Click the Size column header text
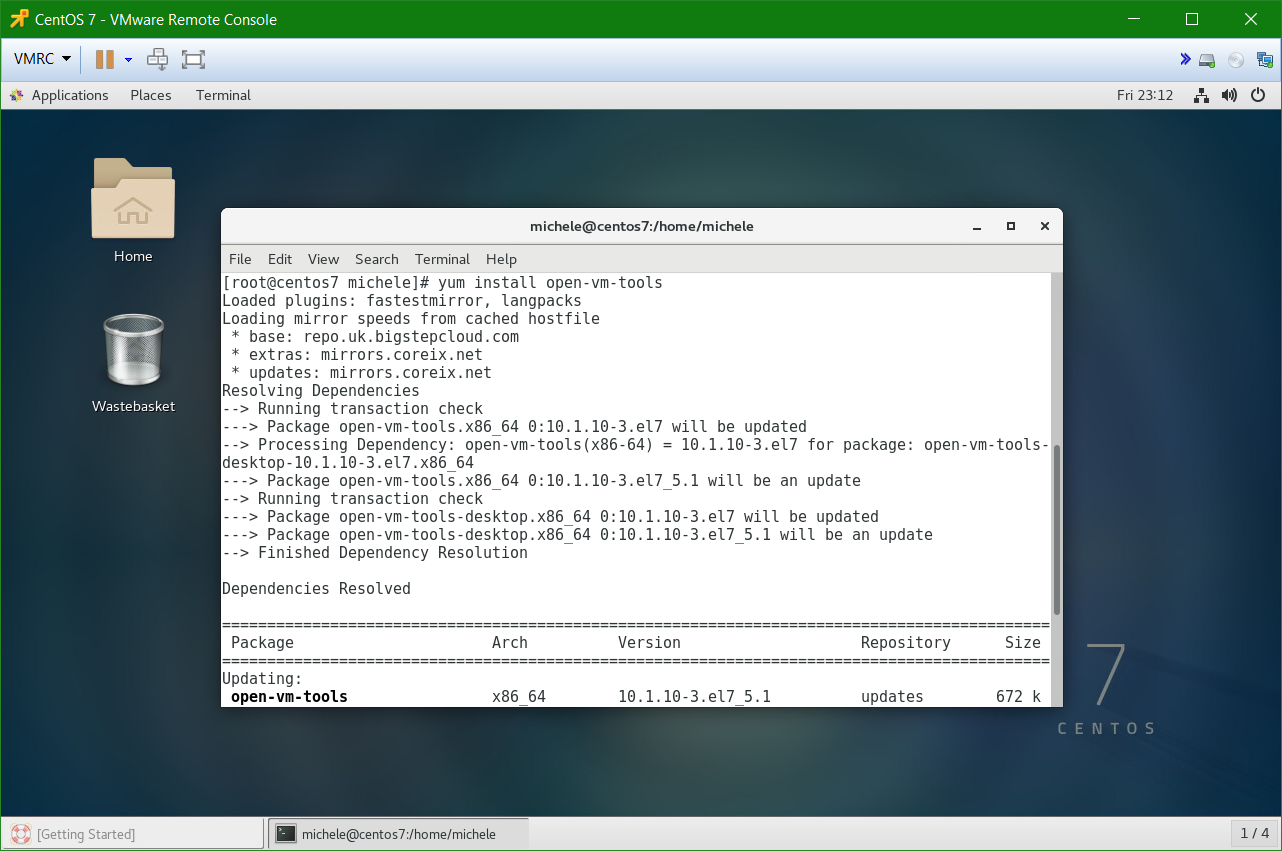 (x=1023, y=643)
